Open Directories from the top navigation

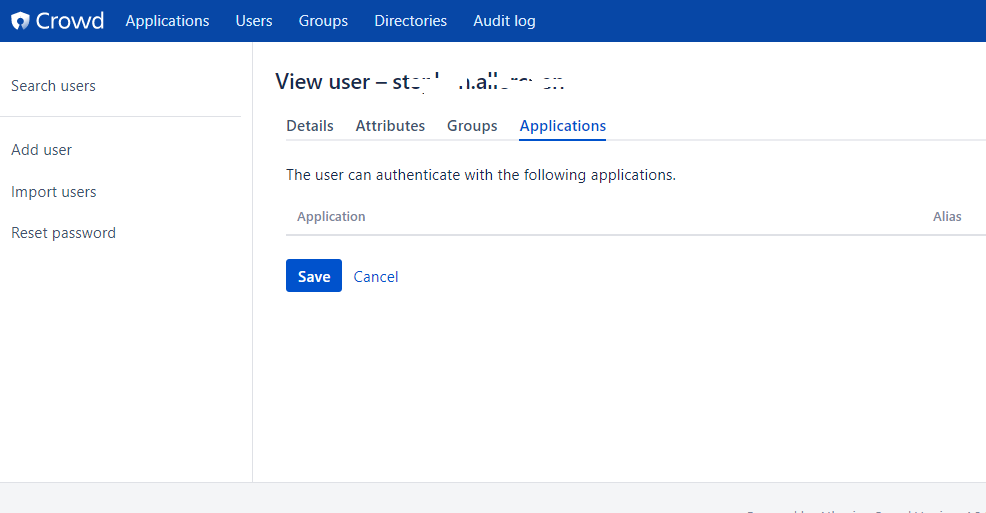click(x=411, y=21)
